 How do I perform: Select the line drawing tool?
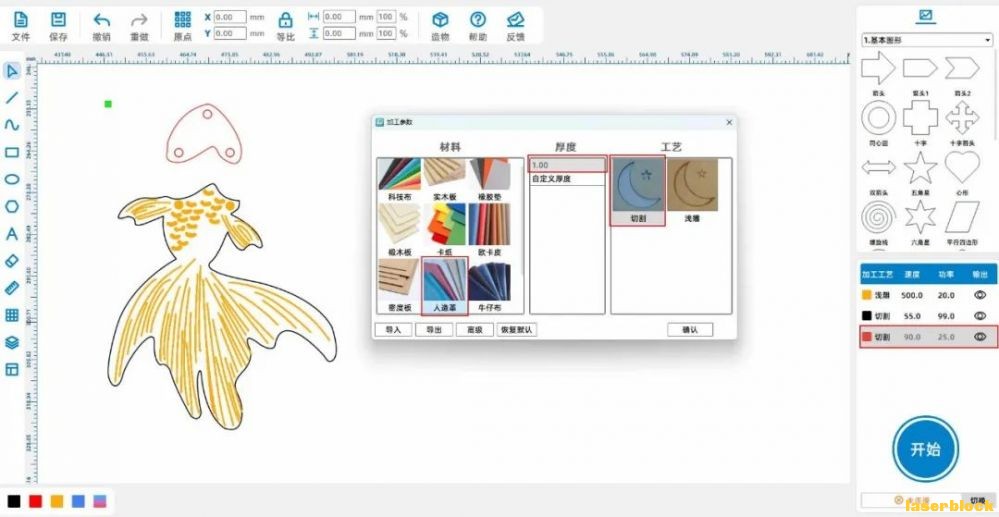coord(11,98)
